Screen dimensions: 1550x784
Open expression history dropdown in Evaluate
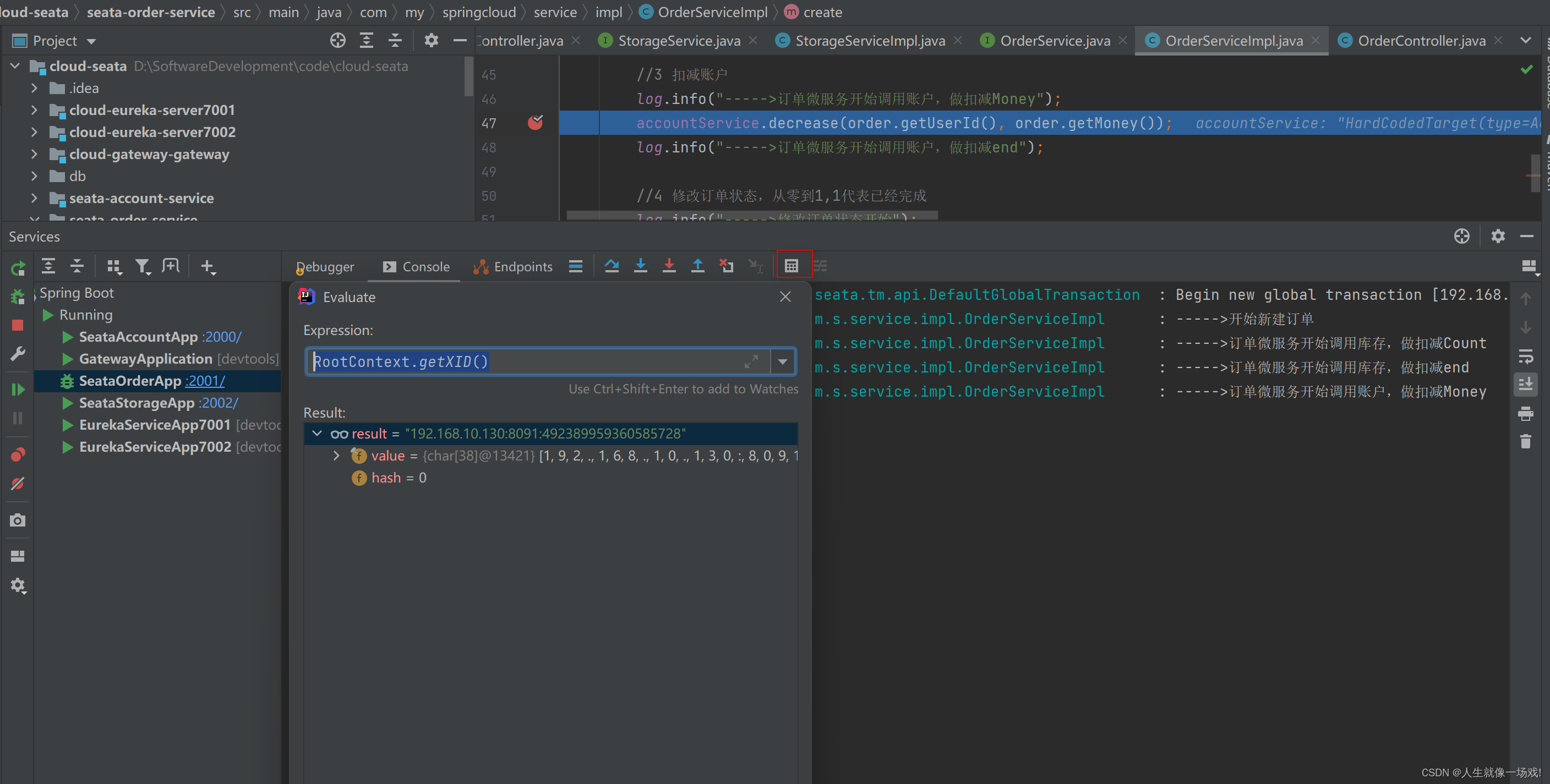click(x=782, y=361)
